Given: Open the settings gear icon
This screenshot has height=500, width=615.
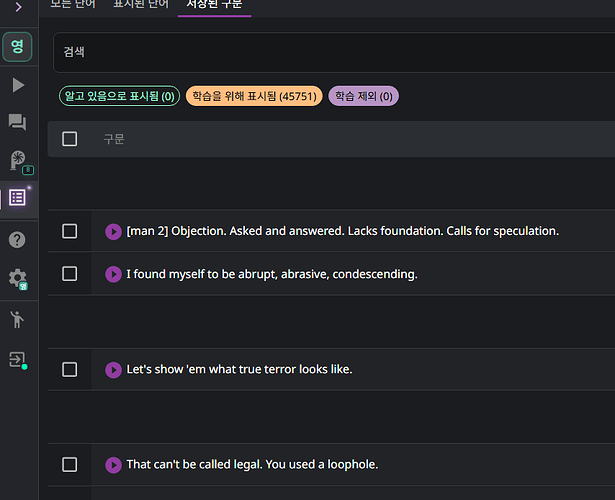Looking at the screenshot, I should click(17, 278).
